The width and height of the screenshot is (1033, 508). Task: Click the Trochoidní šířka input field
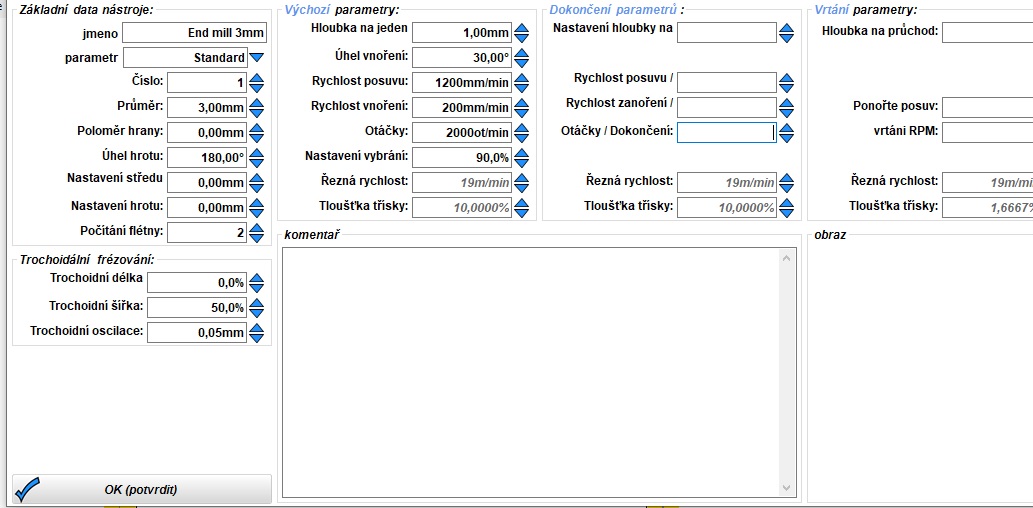click(196, 308)
